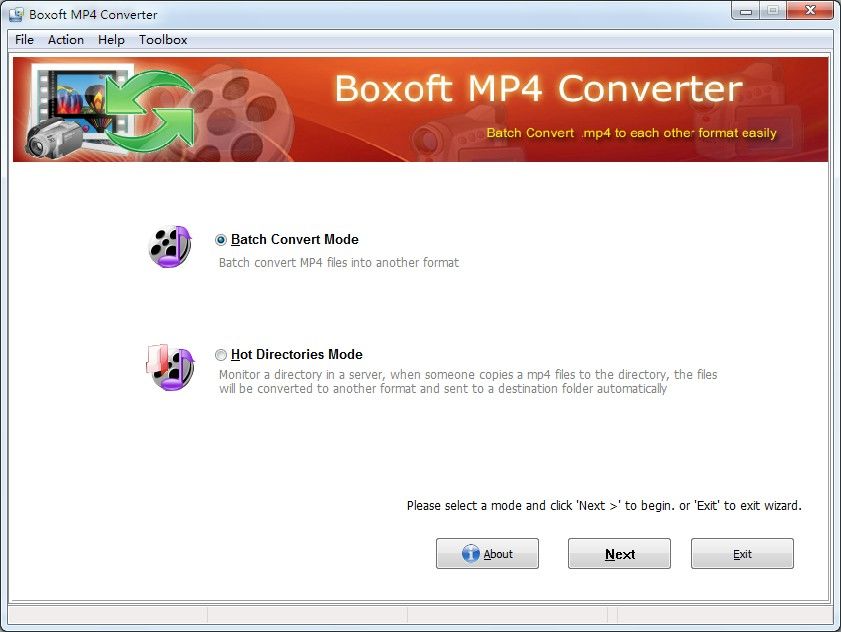Click the Batch Convert Mode label
The height and width of the screenshot is (632, 841).
click(294, 239)
